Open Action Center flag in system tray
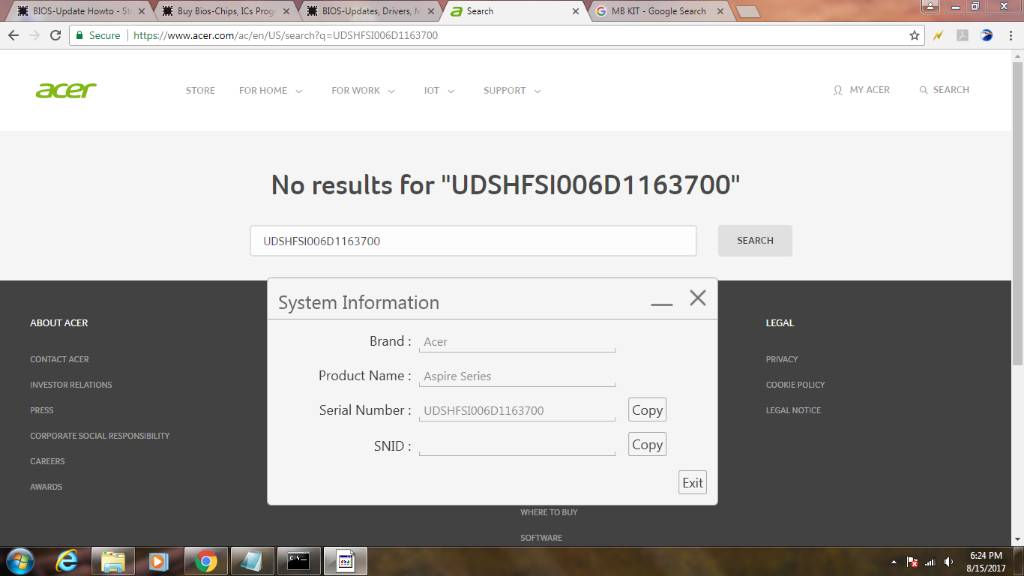Screen dimensions: 1024x576 (912, 562)
